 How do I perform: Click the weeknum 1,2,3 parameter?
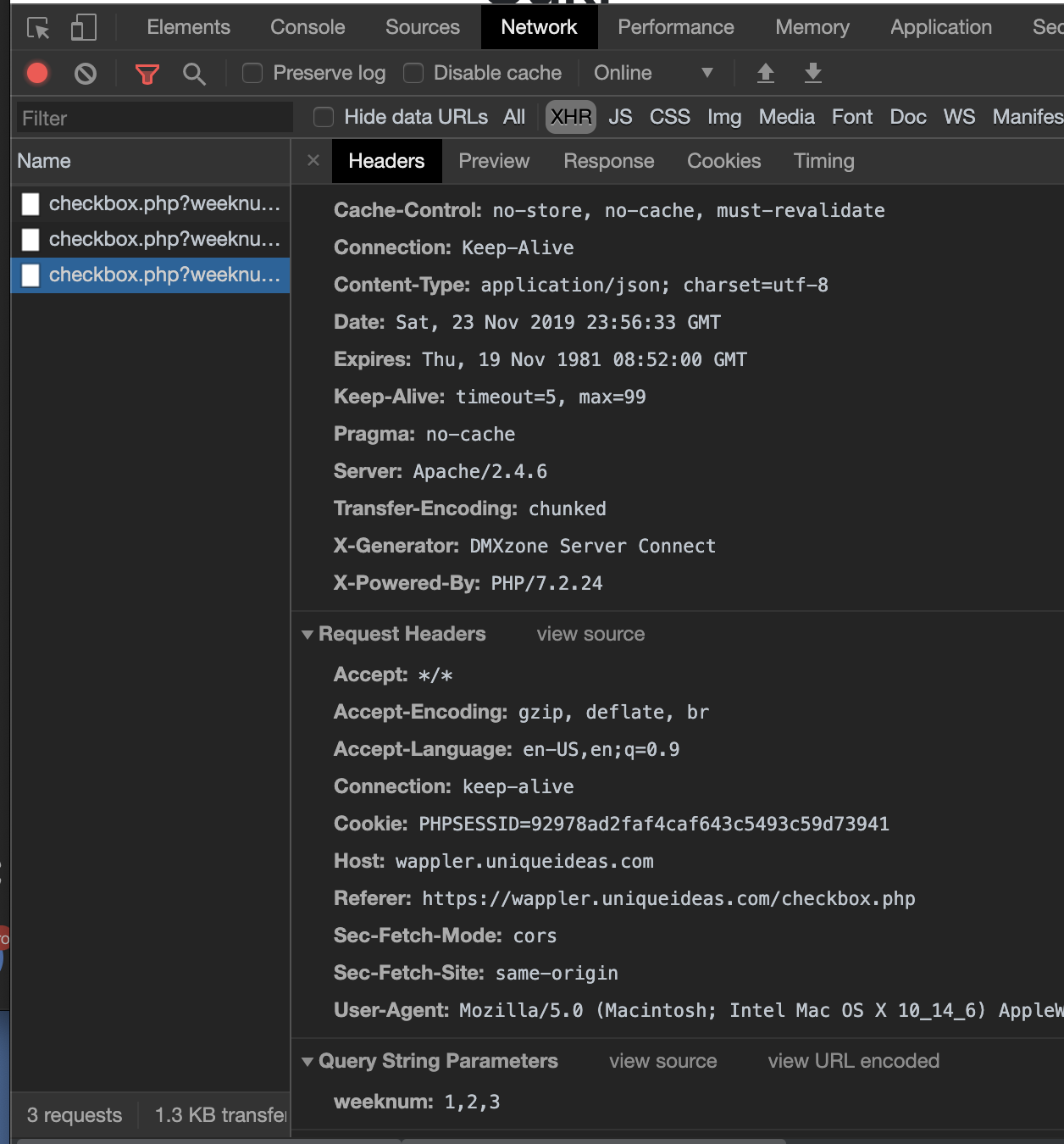click(417, 1102)
